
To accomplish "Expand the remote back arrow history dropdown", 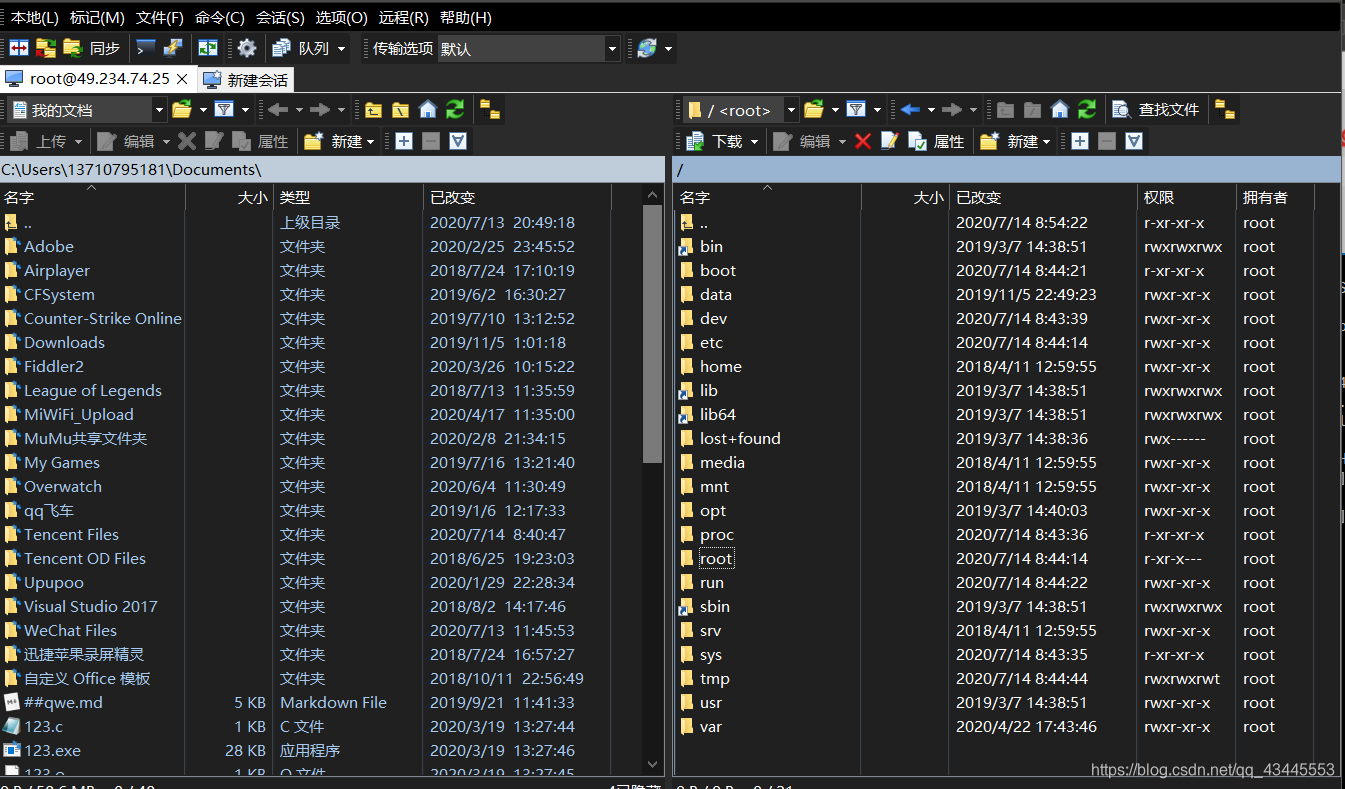I will (931, 110).
